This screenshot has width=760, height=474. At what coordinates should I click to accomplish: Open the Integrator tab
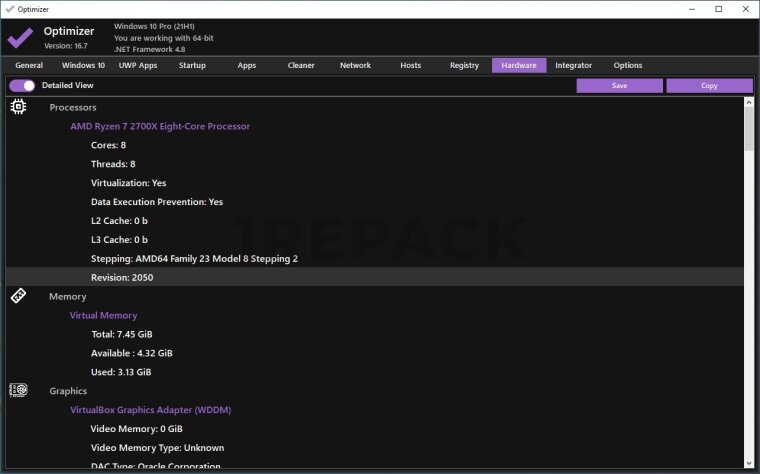[573, 66]
